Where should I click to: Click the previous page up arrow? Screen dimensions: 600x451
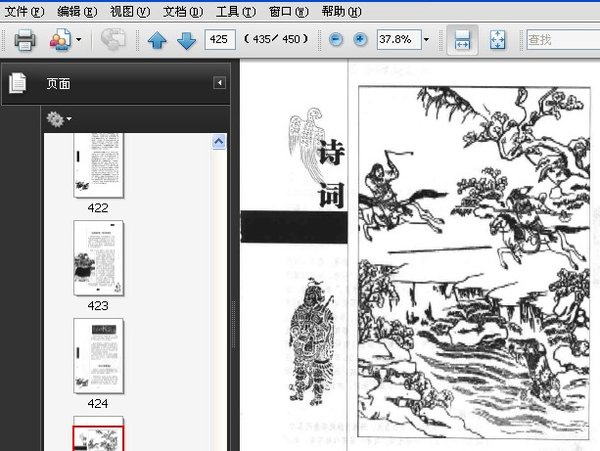pos(157,41)
